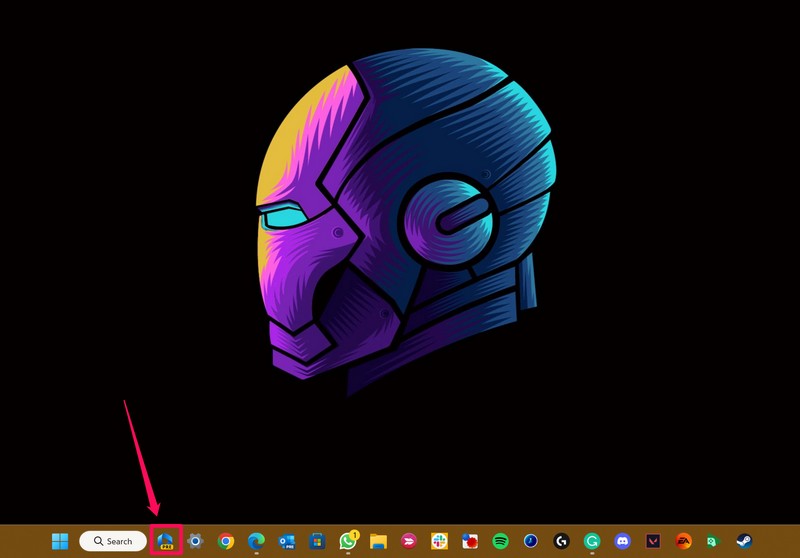Launch Discord from the taskbar
Image resolution: width=800 pixels, height=558 pixels.
[622, 541]
